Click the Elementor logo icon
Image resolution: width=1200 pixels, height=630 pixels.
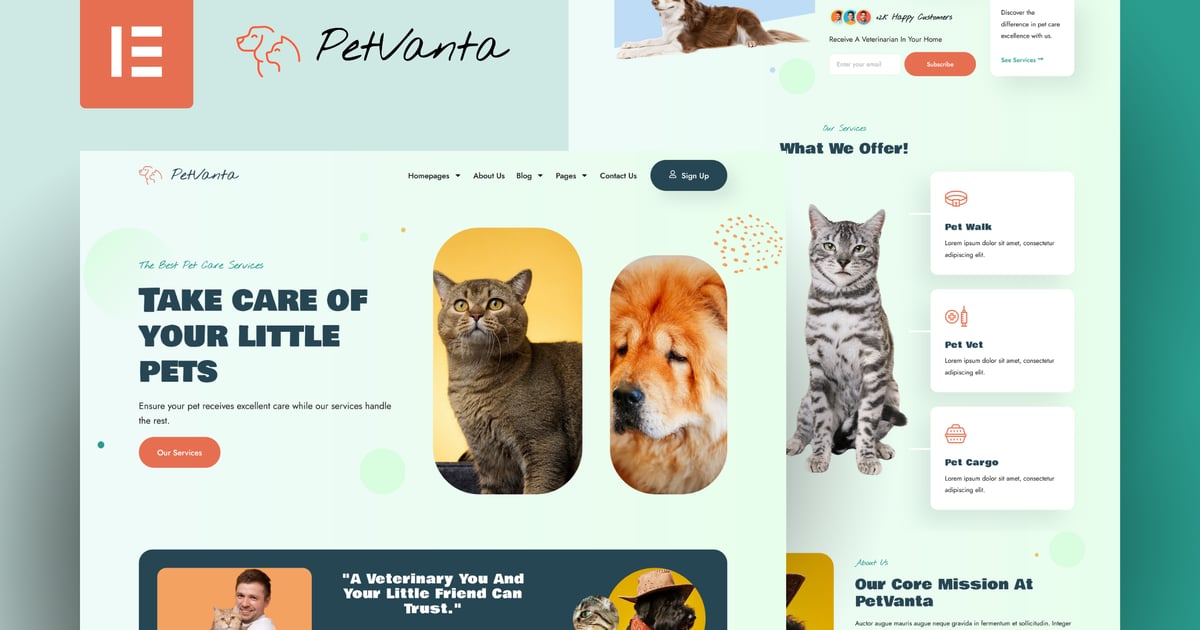click(136, 52)
